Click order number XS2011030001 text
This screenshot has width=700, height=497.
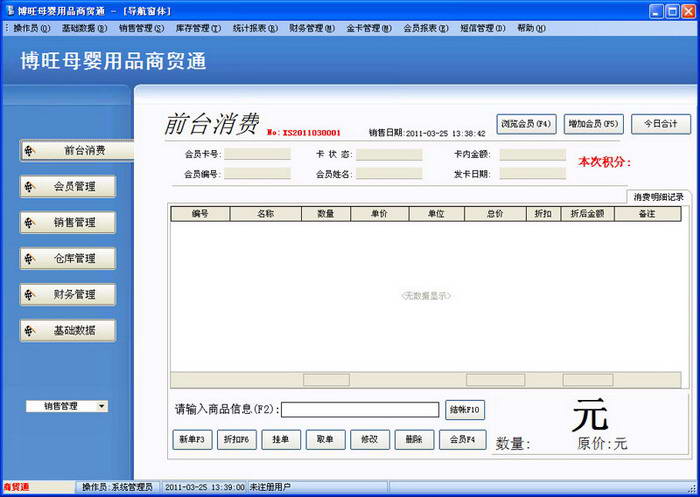tap(311, 133)
